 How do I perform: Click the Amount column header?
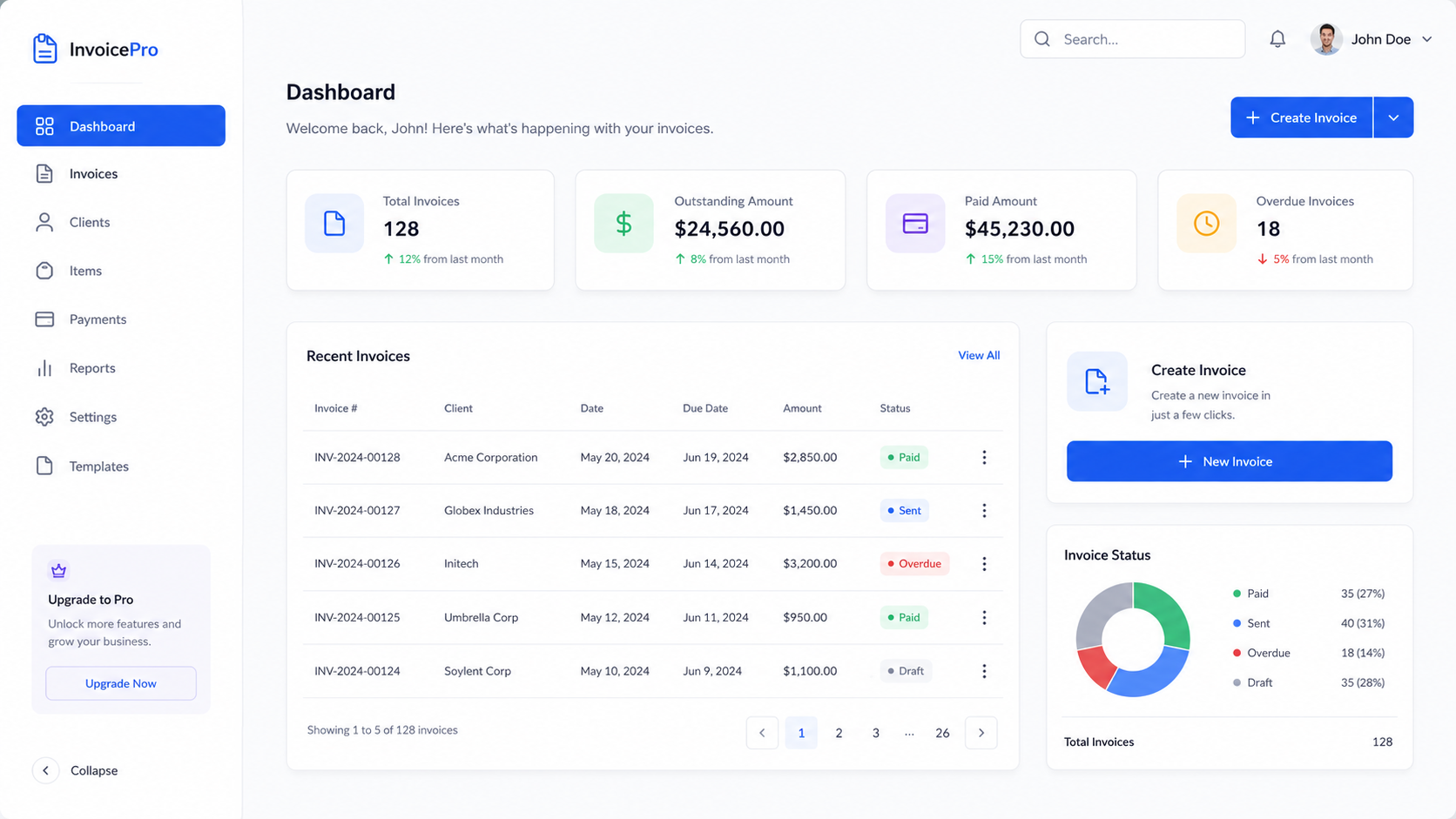point(802,408)
